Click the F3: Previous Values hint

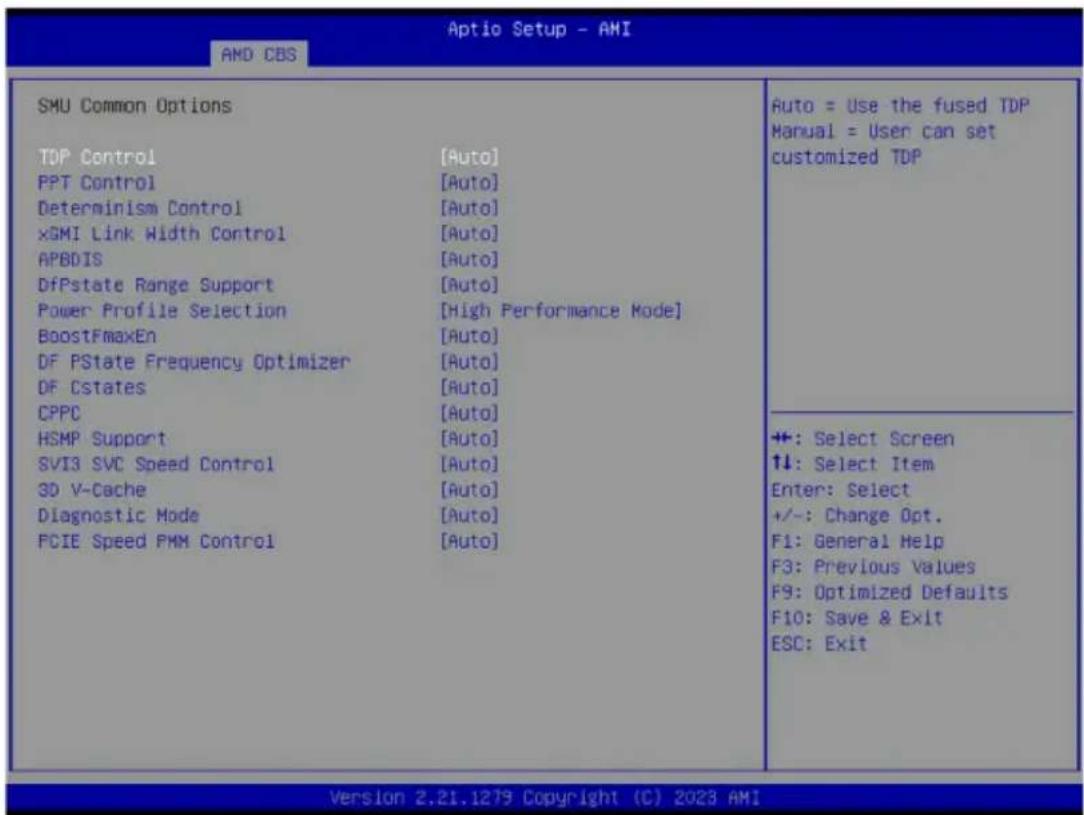click(873, 566)
